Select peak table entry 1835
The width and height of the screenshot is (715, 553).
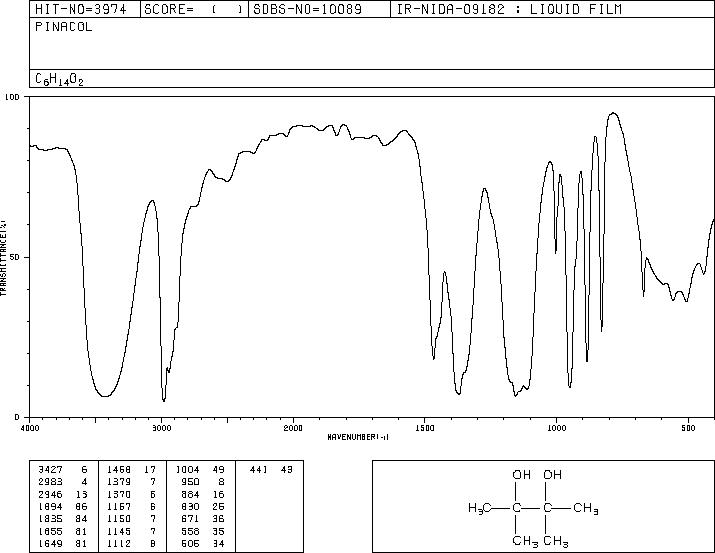pyautogui.click(x=51, y=519)
